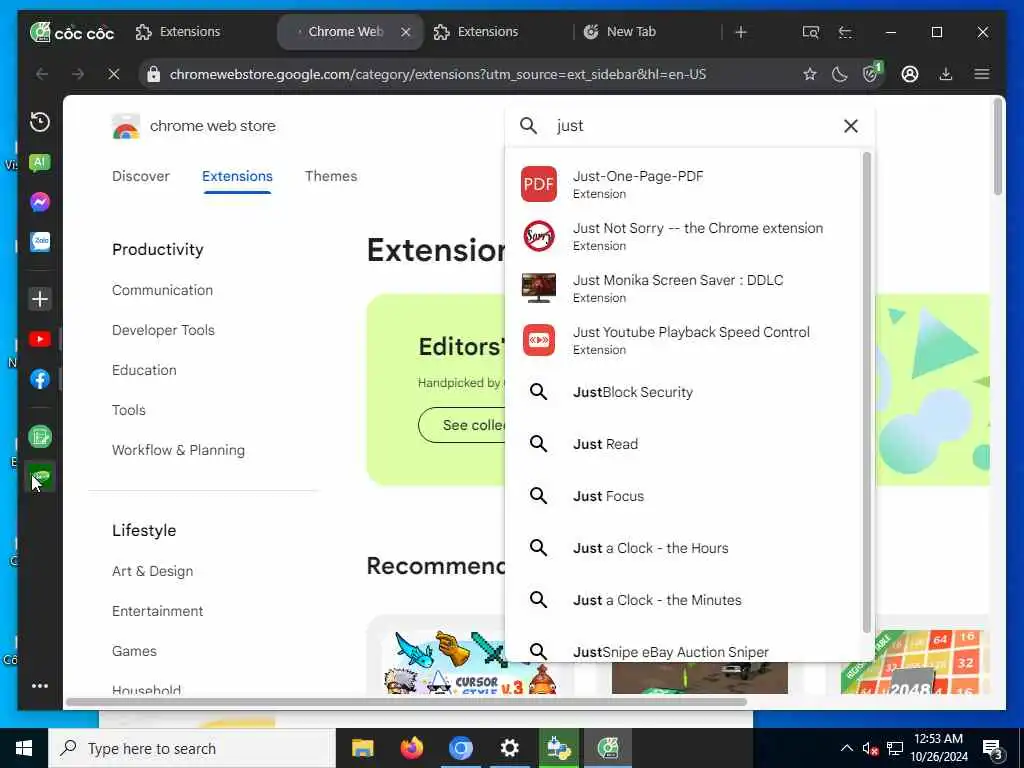The width and height of the screenshot is (1024, 768).
Task: Open Zalo from the sidebar
Action: pyautogui.click(x=40, y=242)
